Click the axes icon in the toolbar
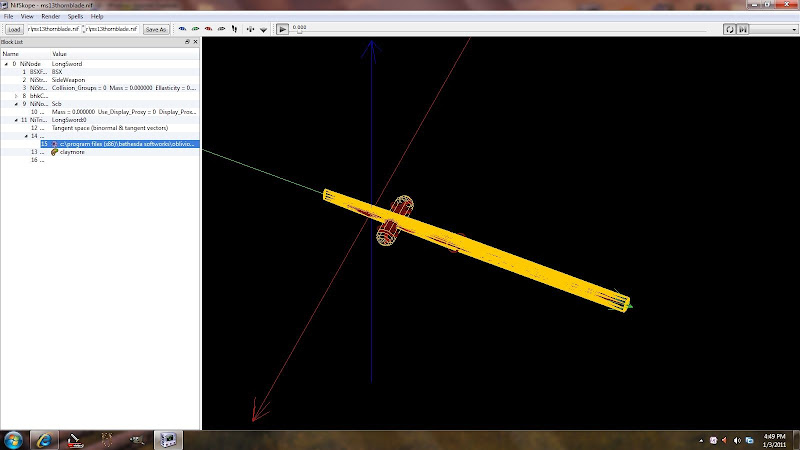This screenshot has height=450, width=800. click(x=250, y=29)
